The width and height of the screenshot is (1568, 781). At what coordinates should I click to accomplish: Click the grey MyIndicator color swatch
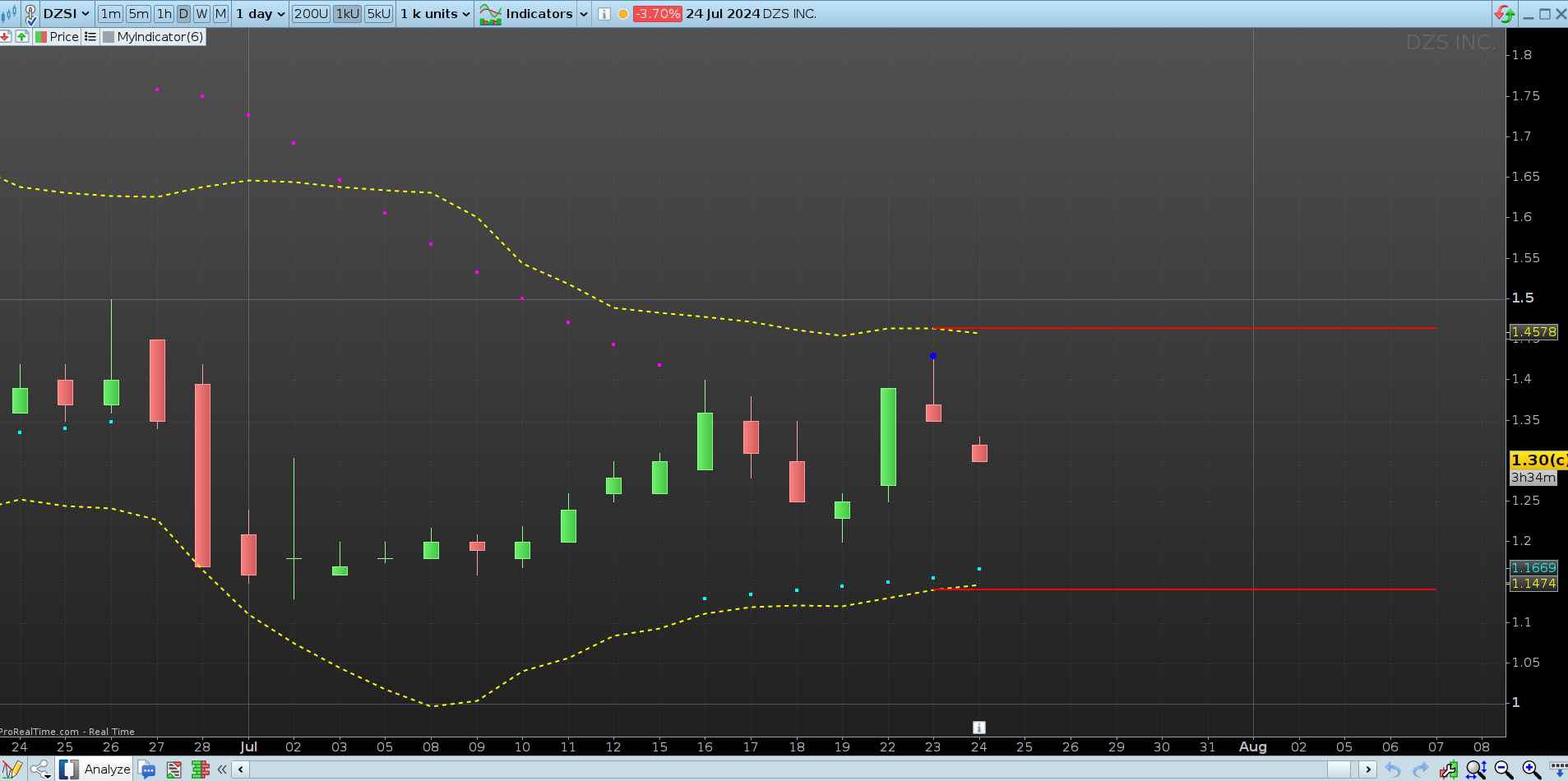[109, 37]
